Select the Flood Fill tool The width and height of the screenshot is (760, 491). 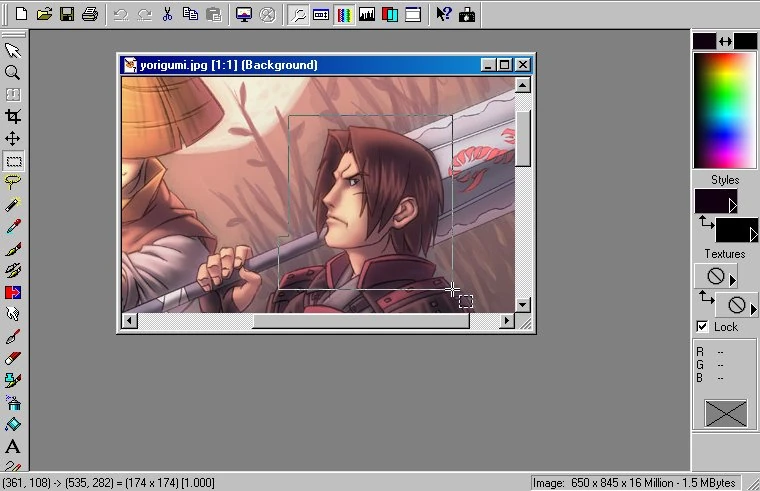(x=13, y=424)
